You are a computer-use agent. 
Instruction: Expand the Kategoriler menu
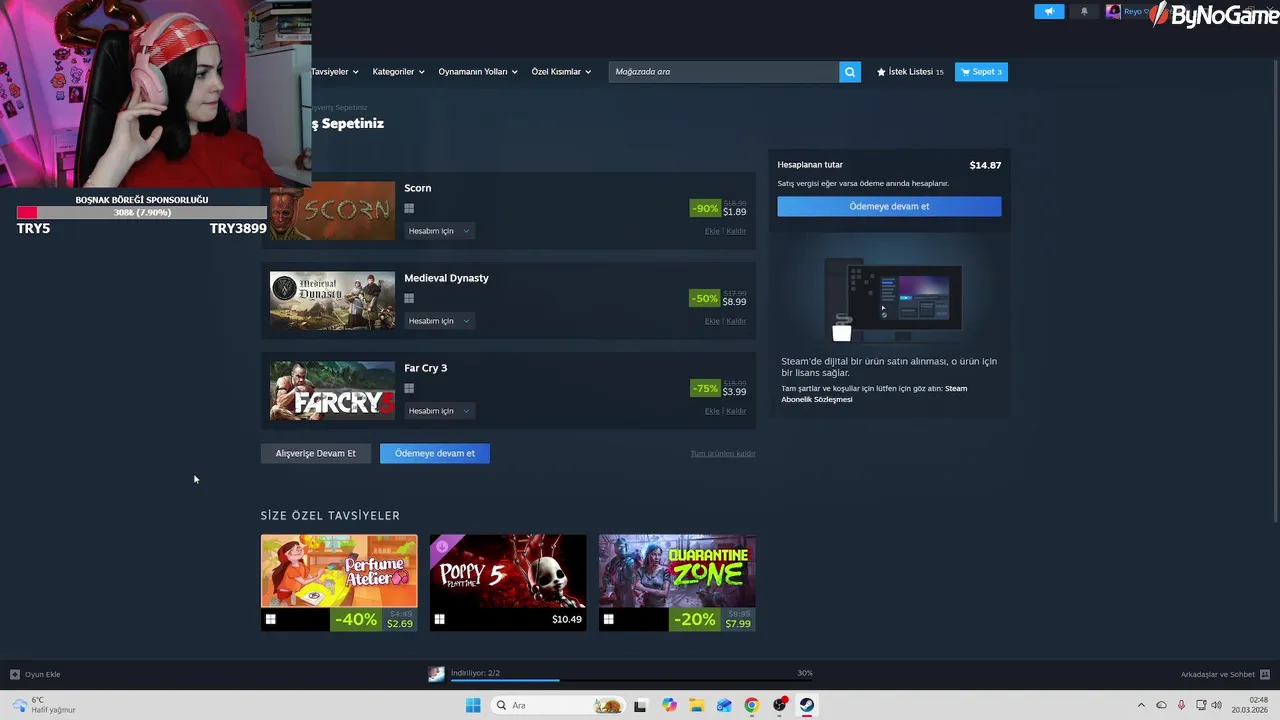tap(398, 72)
